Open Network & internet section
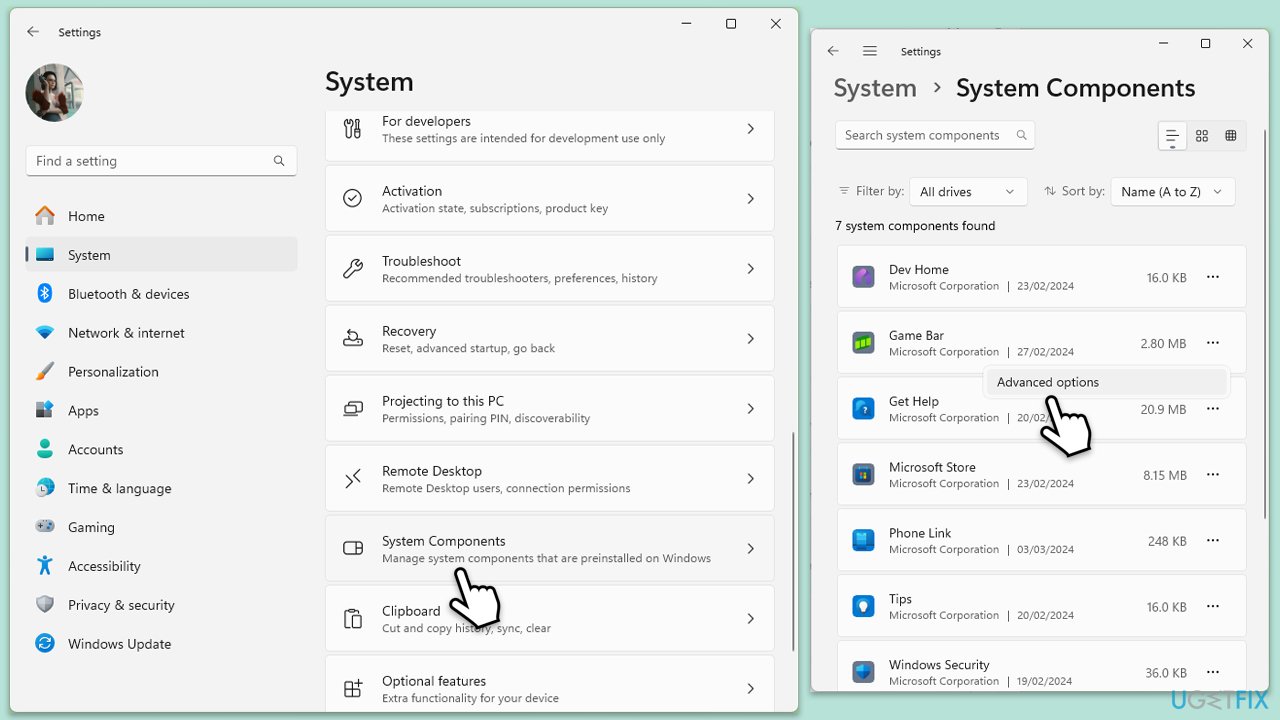 tap(161, 333)
